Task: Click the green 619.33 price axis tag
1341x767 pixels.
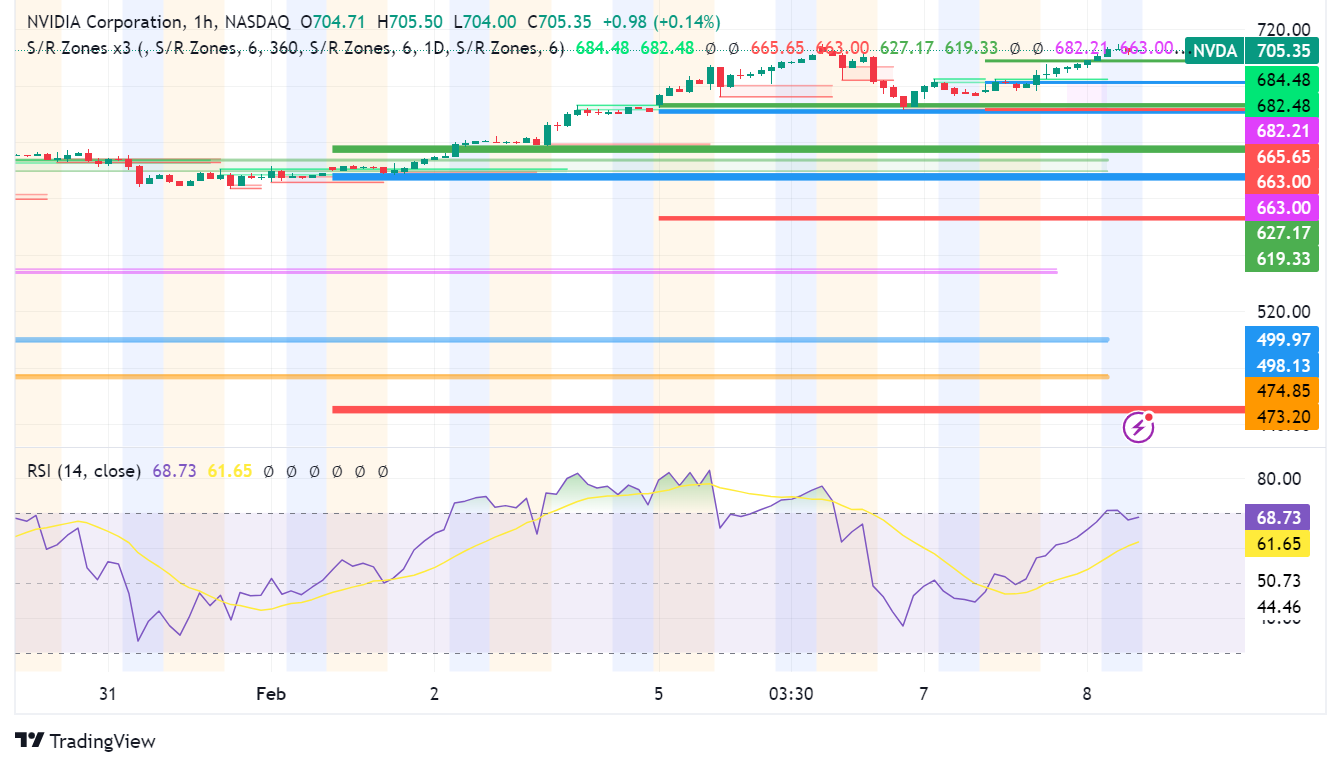Action: [1283, 259]
